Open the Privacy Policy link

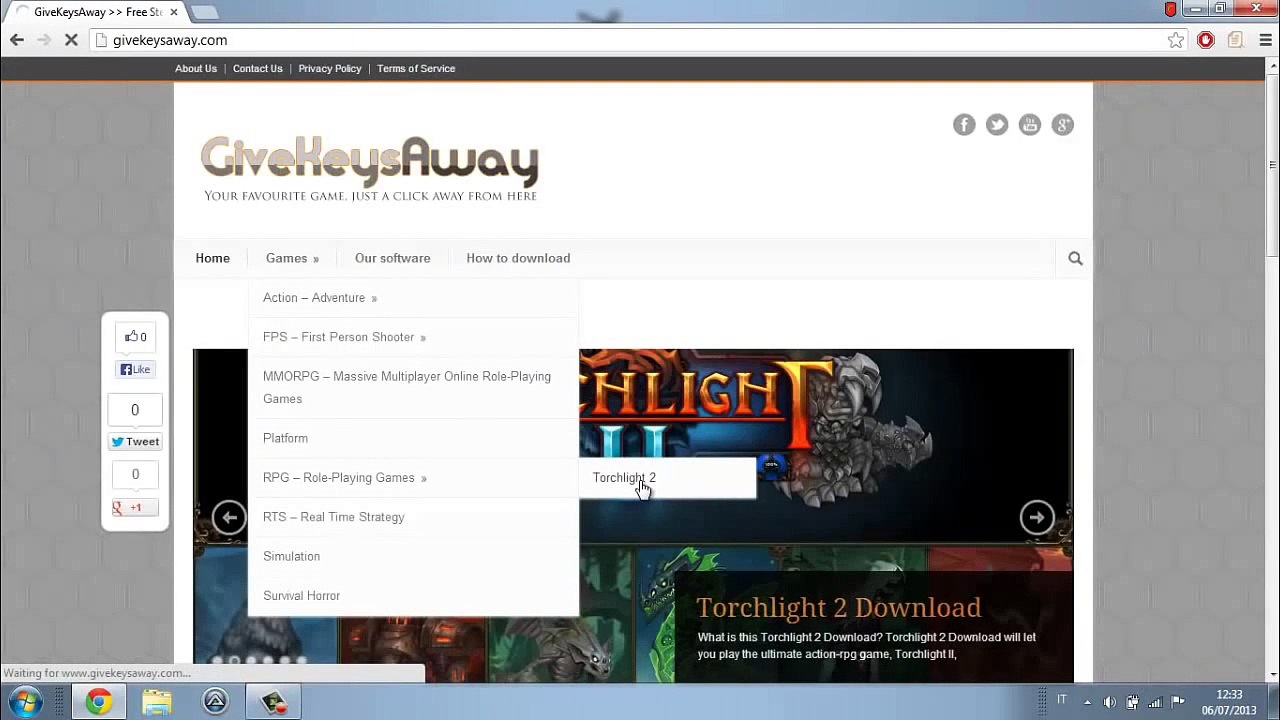point(329,69)
